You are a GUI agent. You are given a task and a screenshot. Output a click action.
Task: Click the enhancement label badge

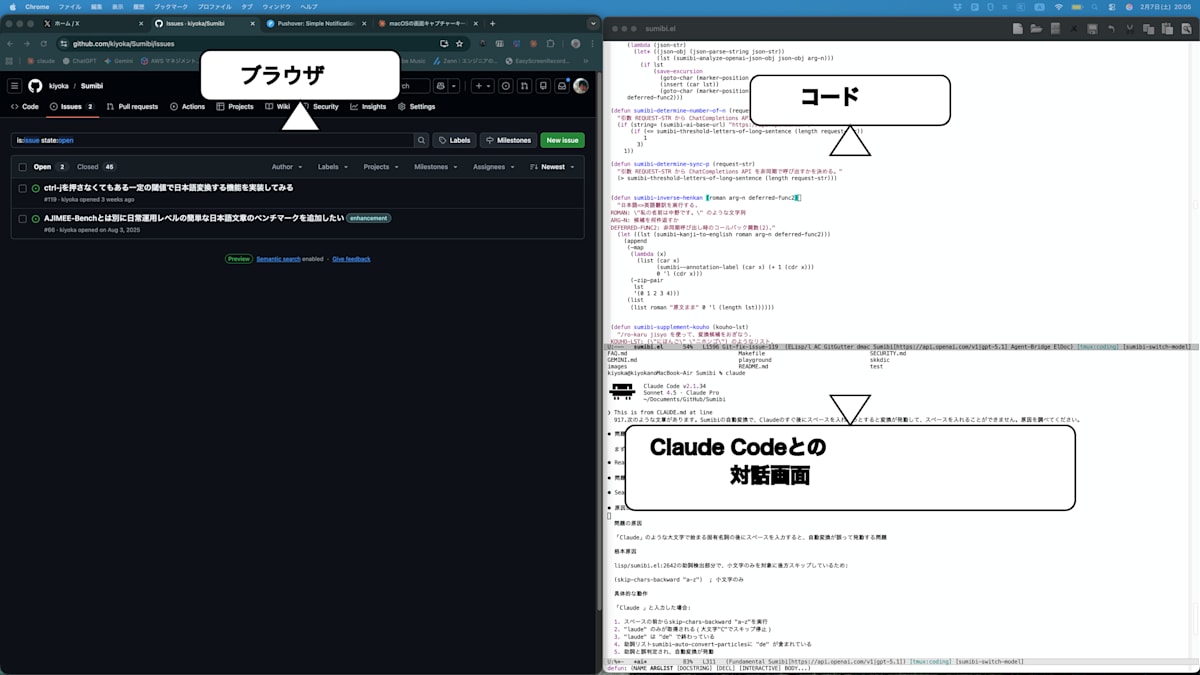coord(369,218)
